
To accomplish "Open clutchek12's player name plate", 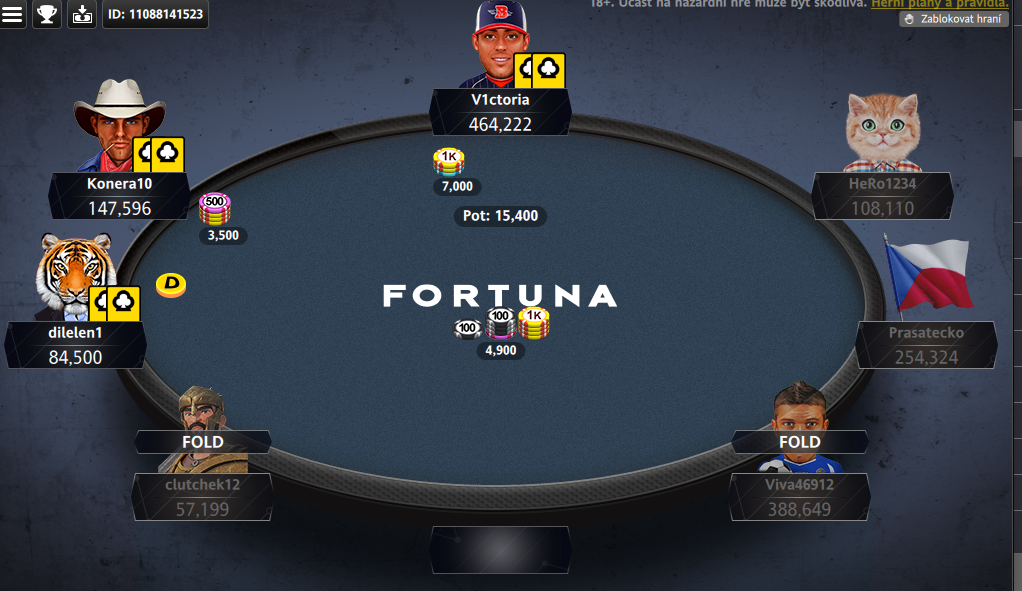I will click(x=203, y=497).
